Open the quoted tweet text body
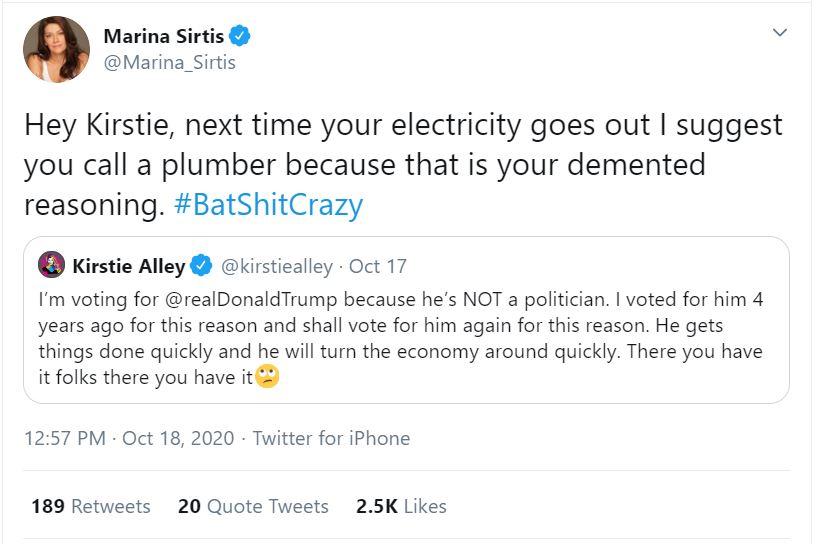The image size is (820, 544). [400, 340]
